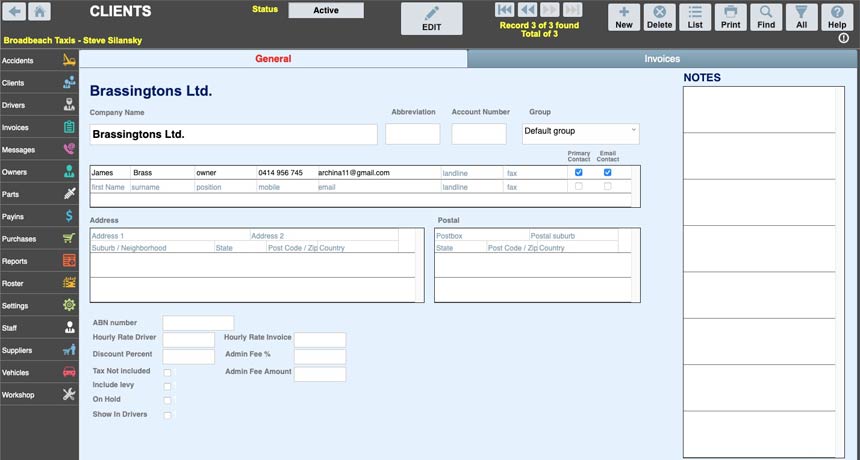Enable the Tax Not Included checkbox

pyautogui.click(x=167, y=372)
